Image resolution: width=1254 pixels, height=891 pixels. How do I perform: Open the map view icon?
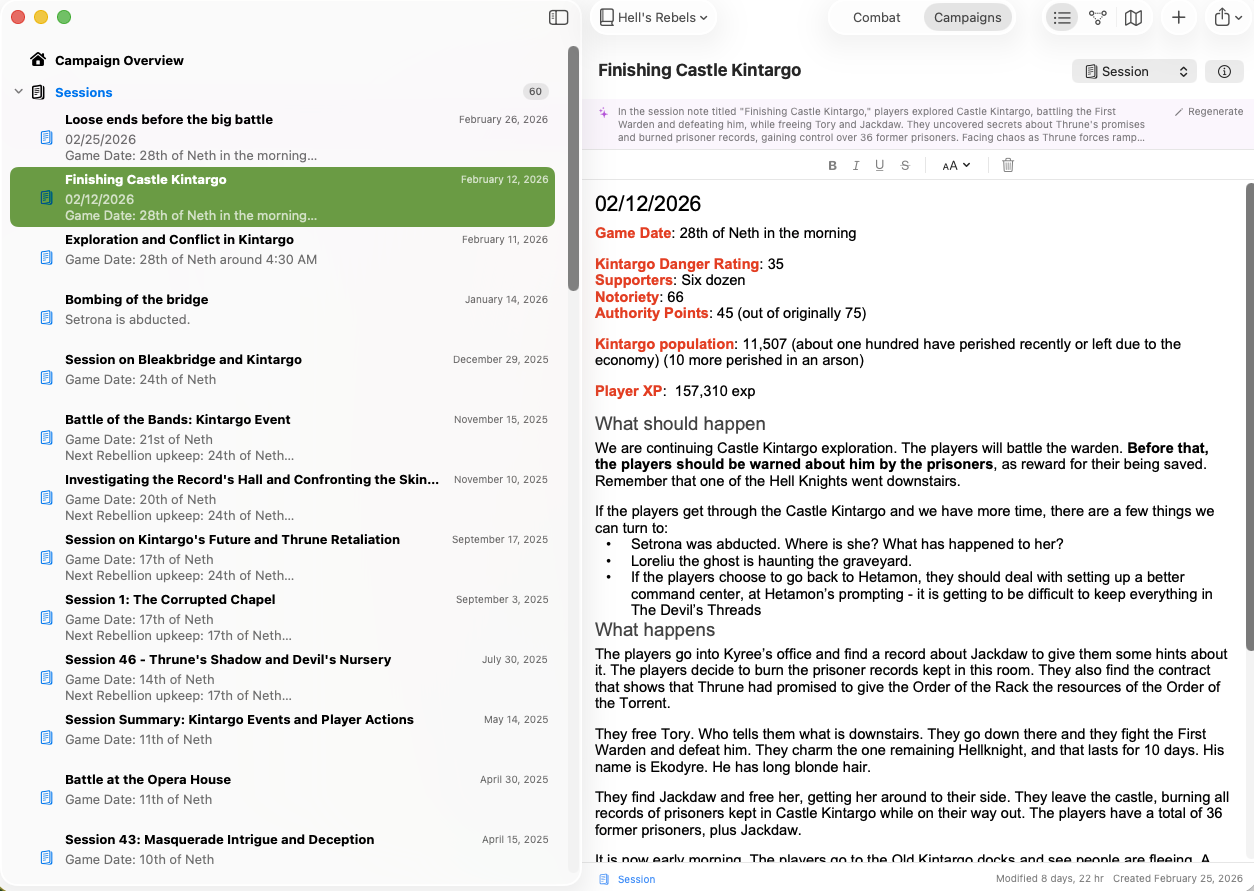(1133, 18)
